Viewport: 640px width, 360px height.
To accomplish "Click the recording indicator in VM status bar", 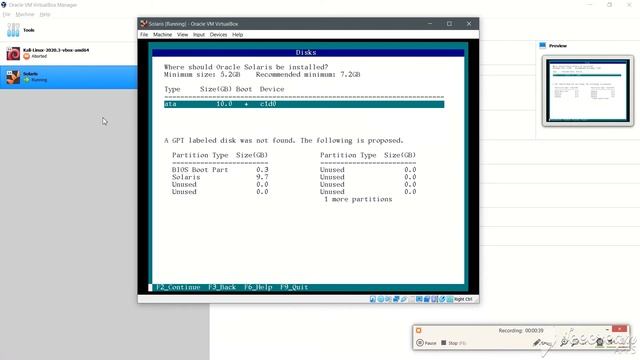I will pyautogui.click(x=427, y=299).
